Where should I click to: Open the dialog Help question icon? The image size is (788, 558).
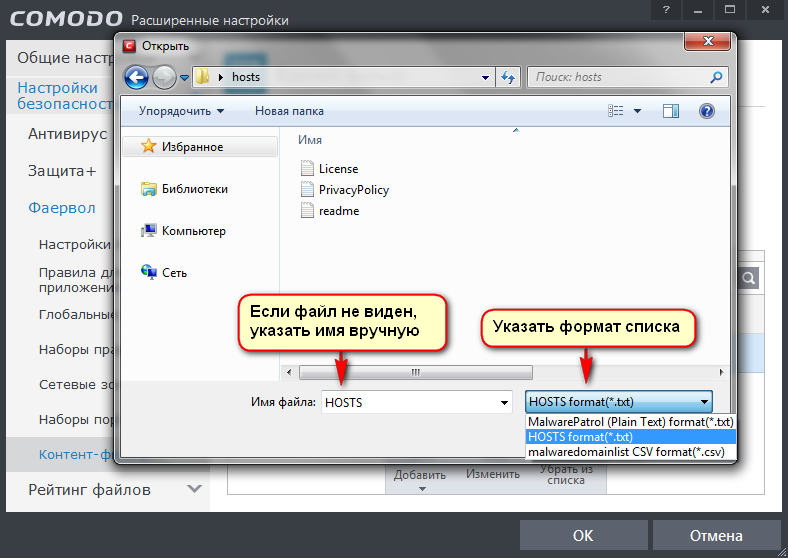click(x=707, y=111)
